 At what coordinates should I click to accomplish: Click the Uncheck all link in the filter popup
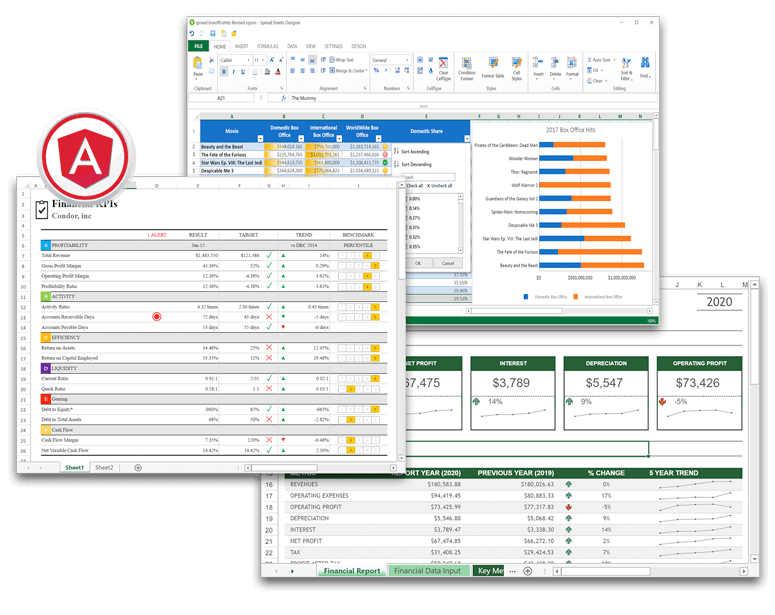click(x=440, y=186)
